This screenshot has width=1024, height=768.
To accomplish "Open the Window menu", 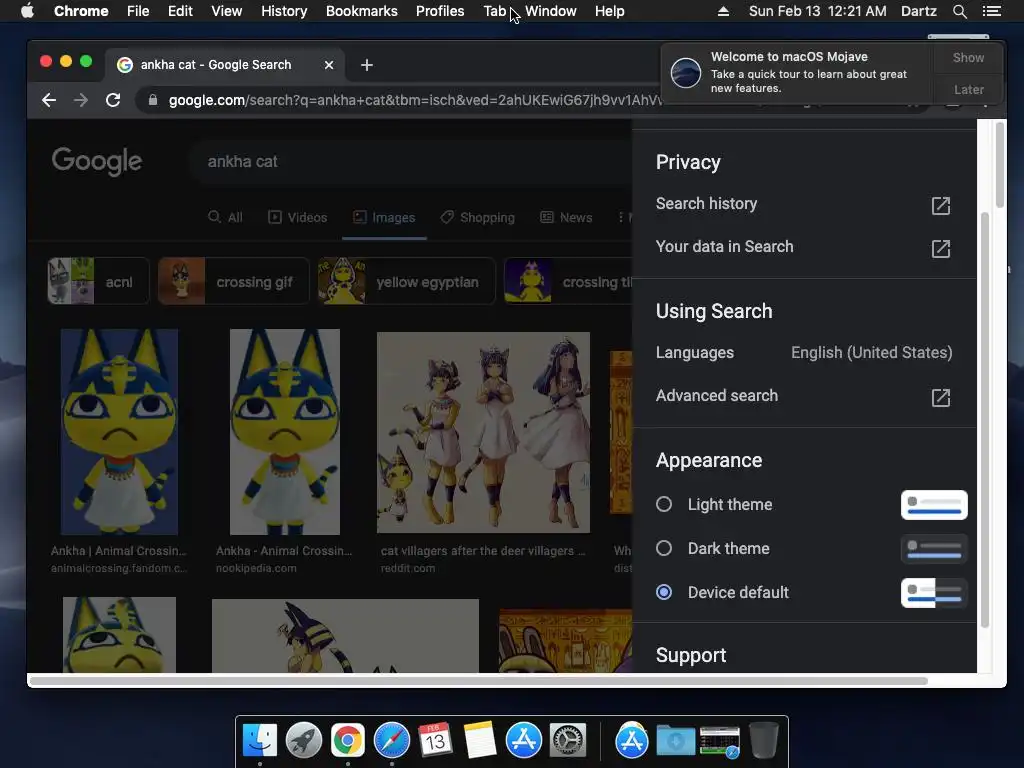I will click(x=551, y=11).
